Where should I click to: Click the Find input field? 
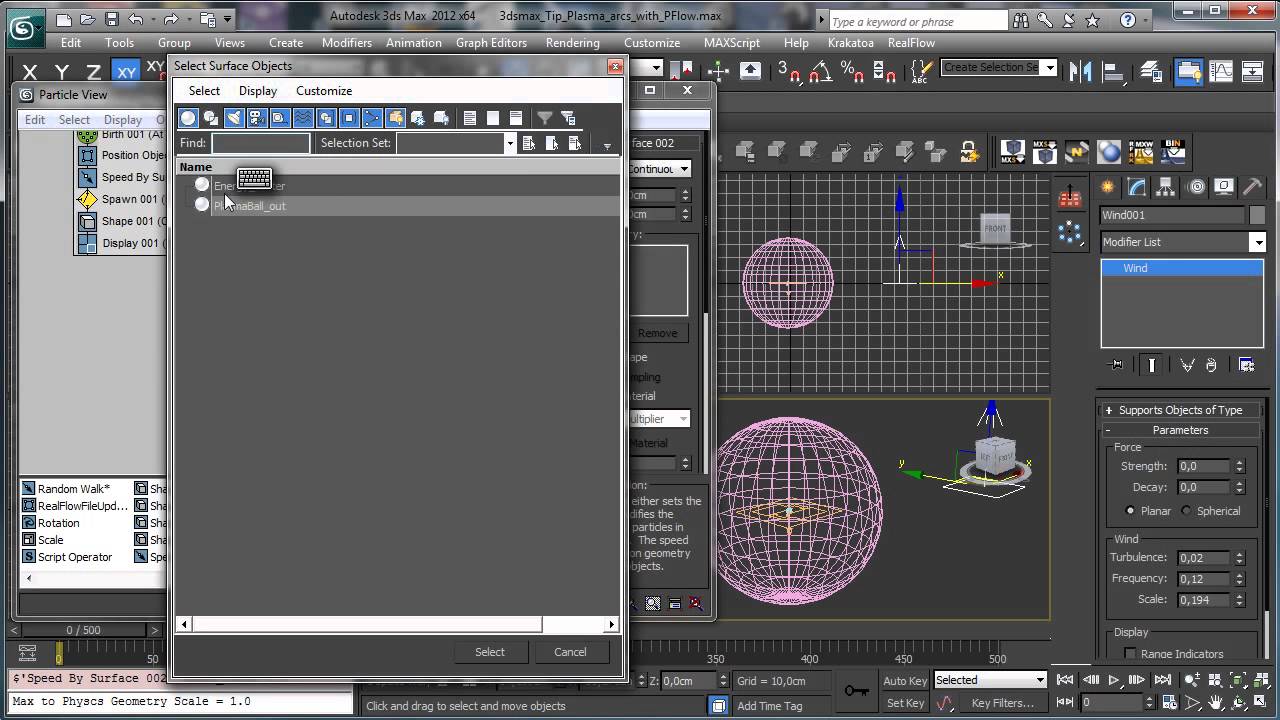261,143
